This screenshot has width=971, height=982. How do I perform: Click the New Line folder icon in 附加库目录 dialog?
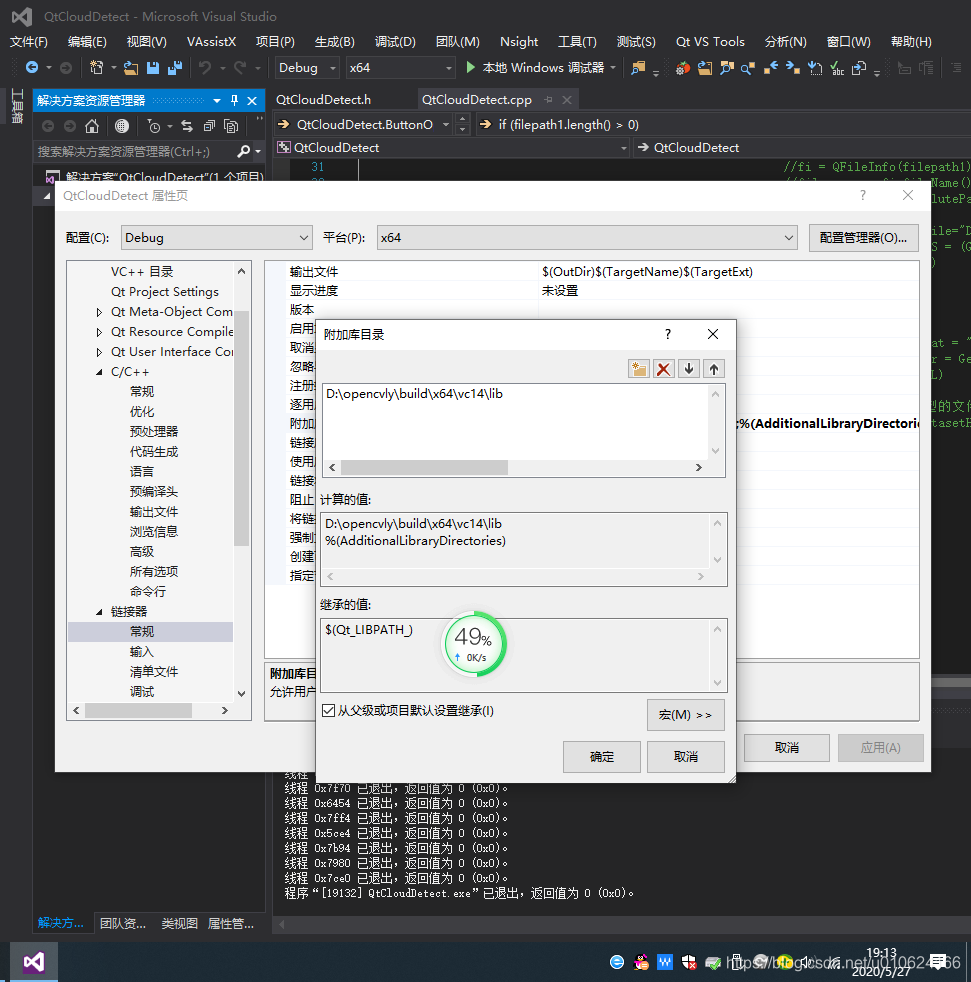pyautogui.click(x=638, y=368)
